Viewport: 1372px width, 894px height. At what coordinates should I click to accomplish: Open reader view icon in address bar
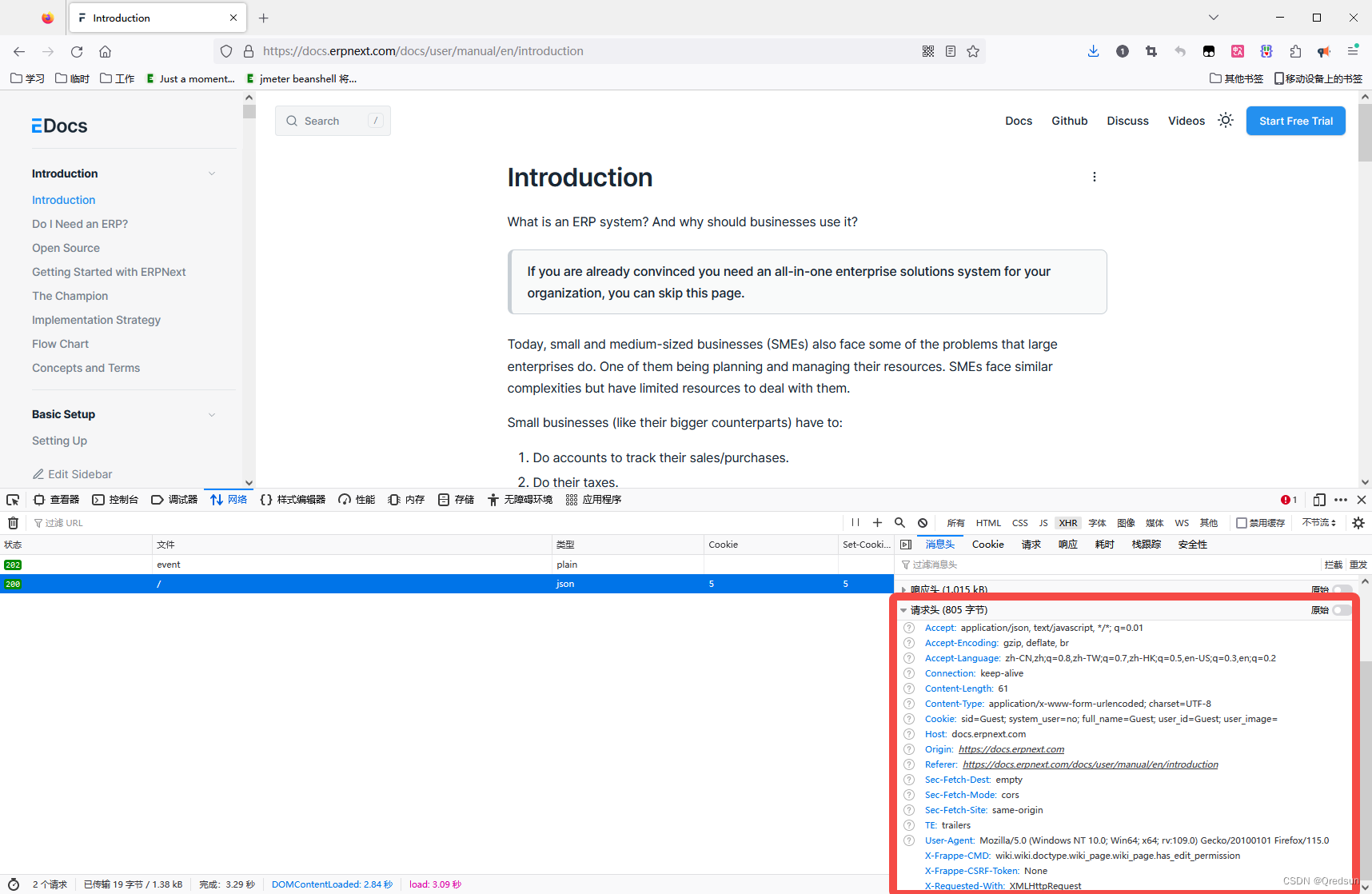pyautogui.click(x=951, y=51)
